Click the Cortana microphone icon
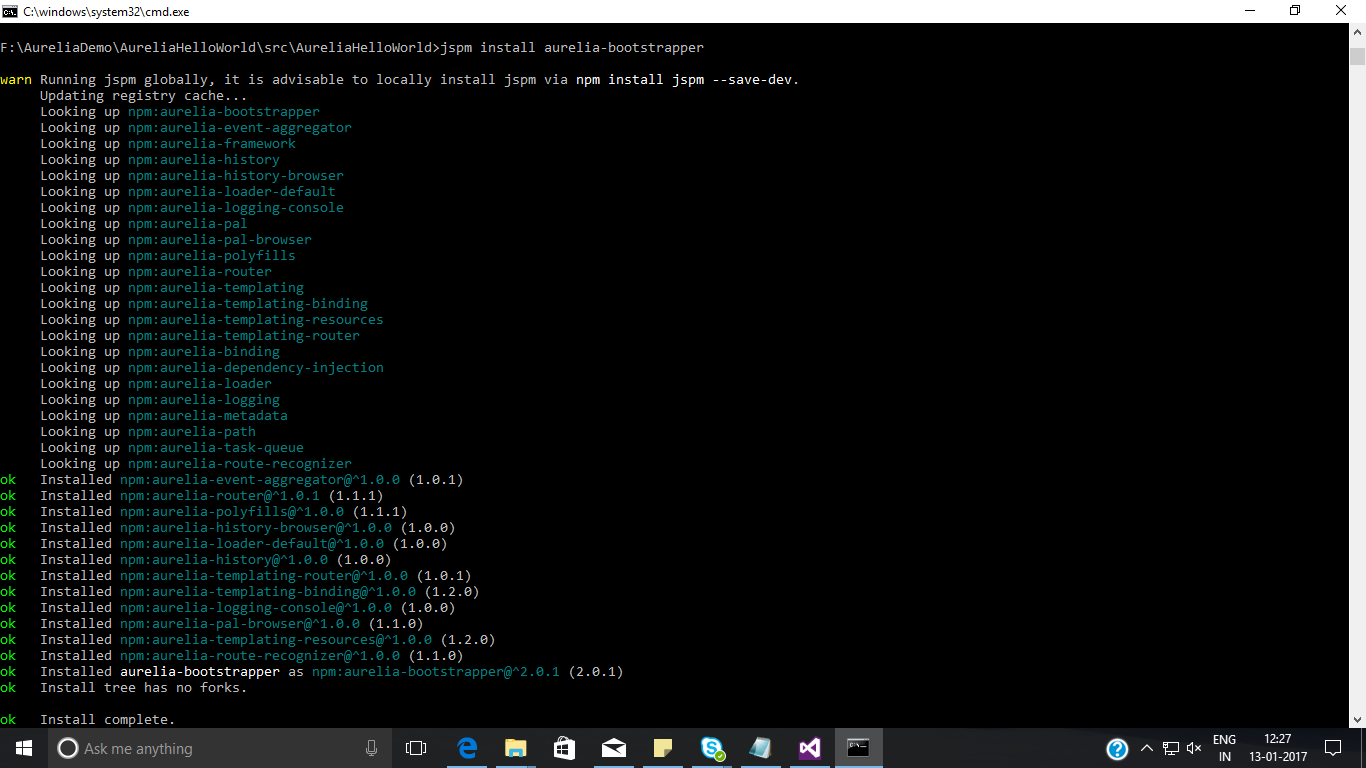 pos(371,748)
